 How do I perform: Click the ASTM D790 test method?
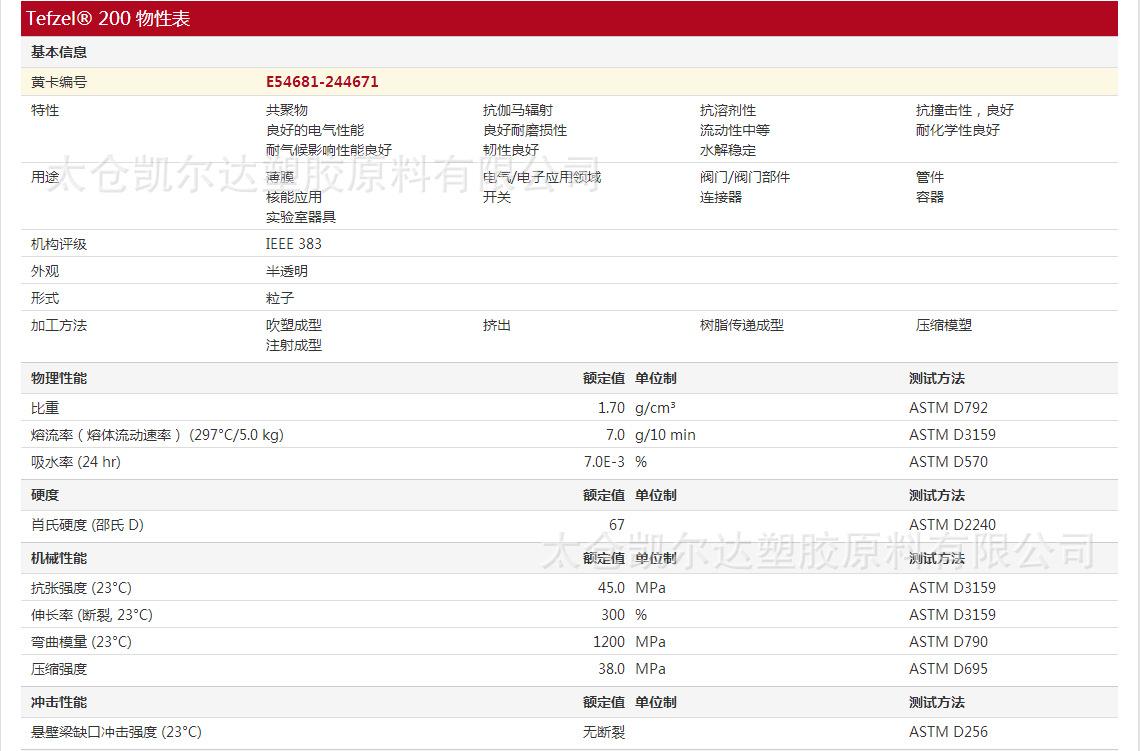click(948, 642)
